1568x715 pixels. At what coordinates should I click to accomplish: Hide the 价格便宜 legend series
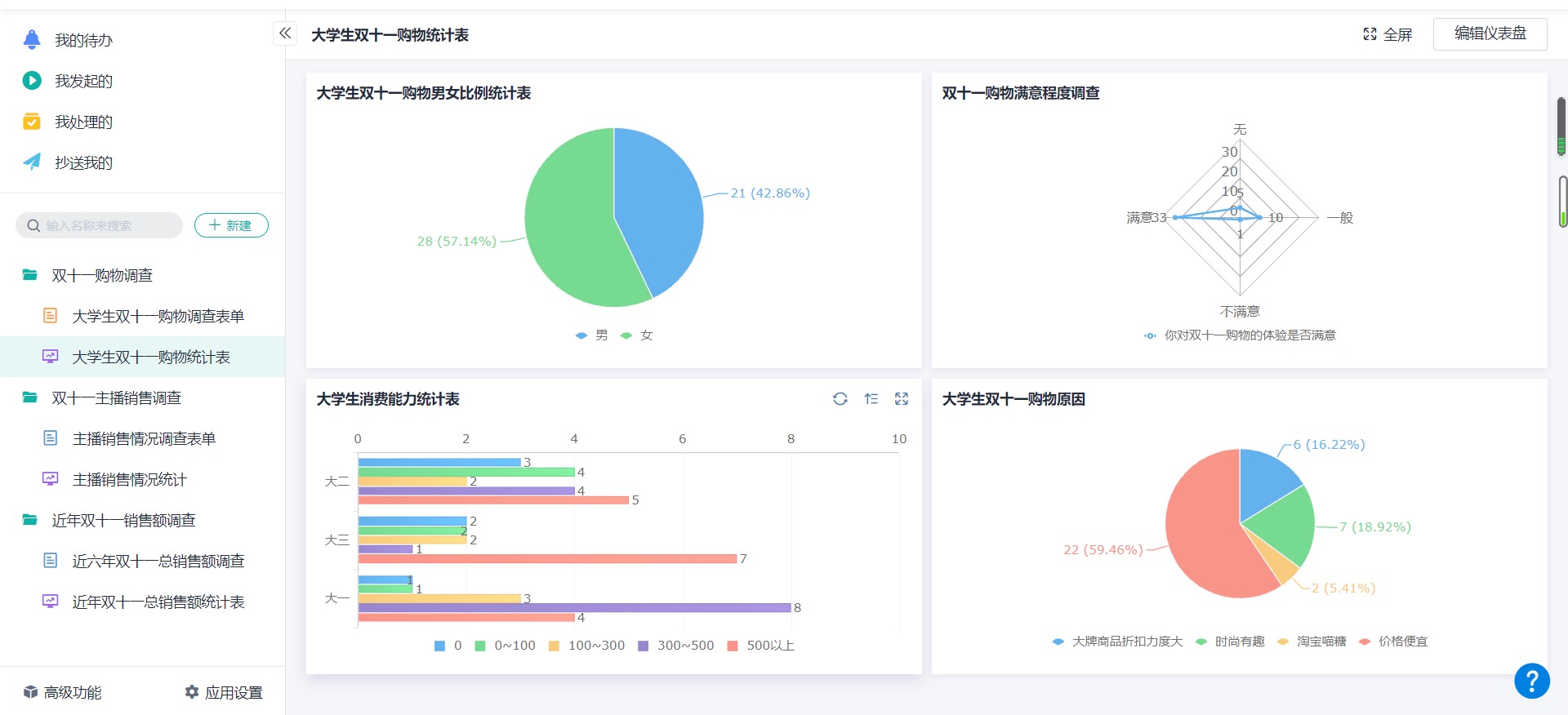(x=1394, y=642)
